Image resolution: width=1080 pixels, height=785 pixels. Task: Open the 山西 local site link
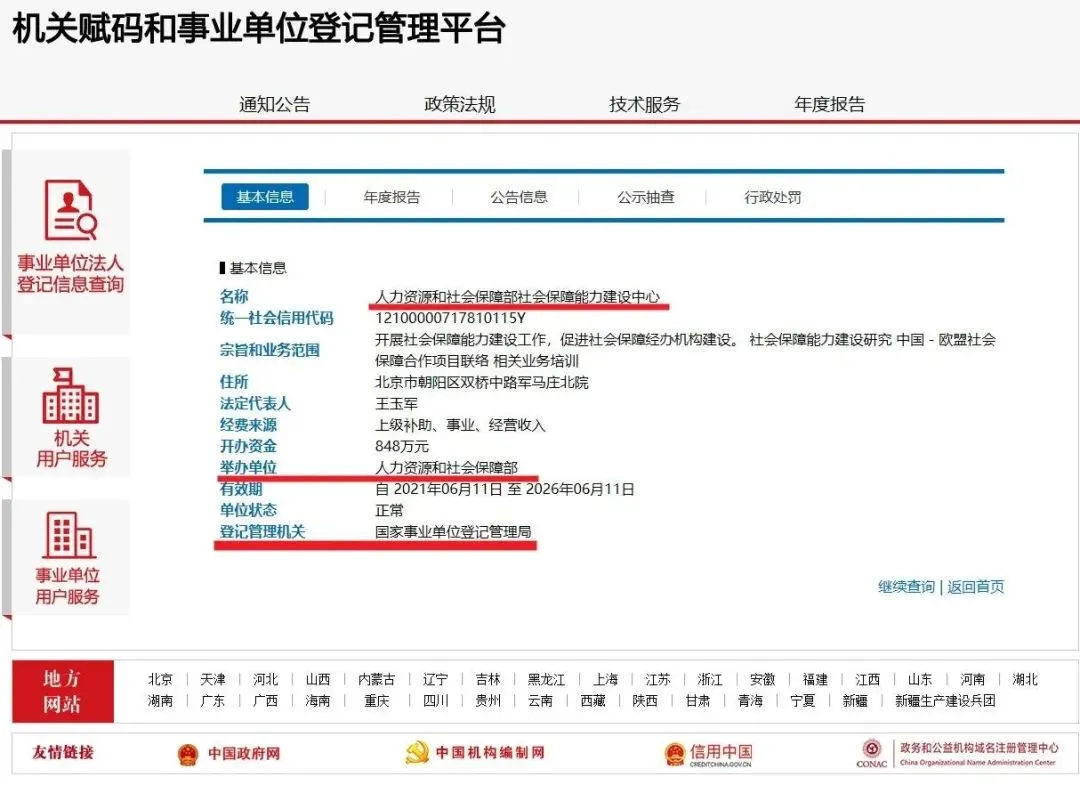[318, 680]
